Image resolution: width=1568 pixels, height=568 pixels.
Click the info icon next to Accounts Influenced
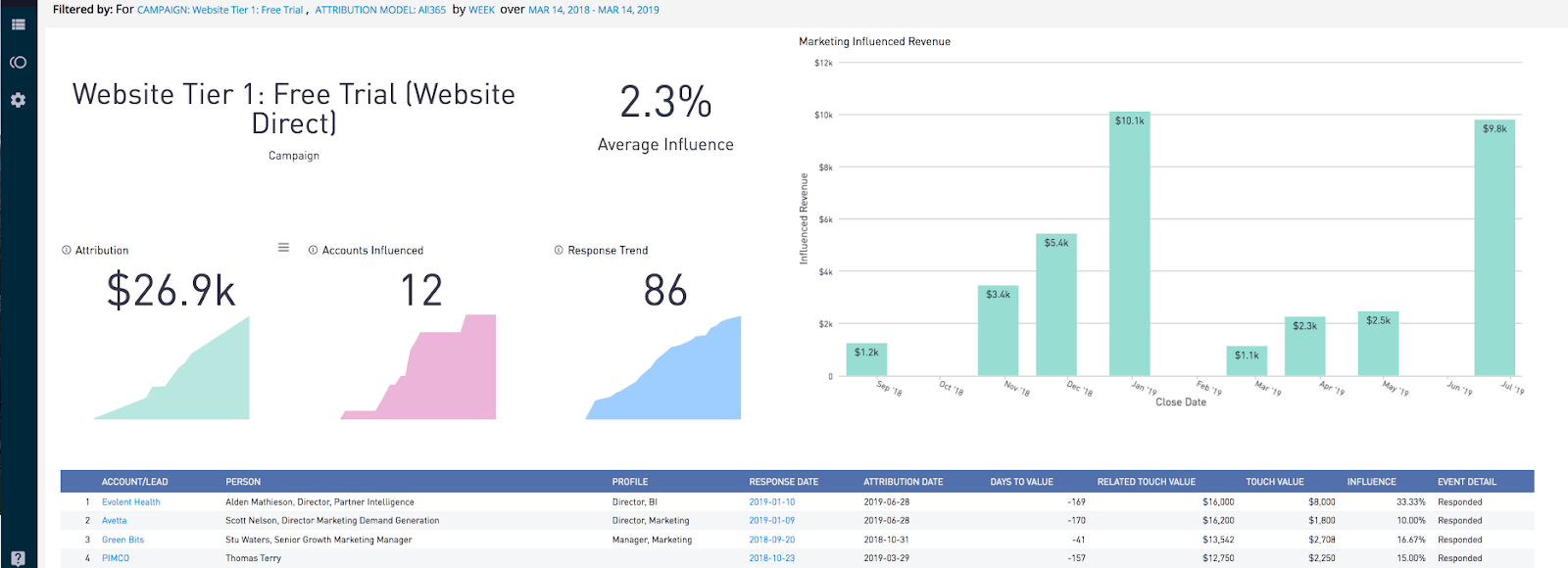coord(314,250)
